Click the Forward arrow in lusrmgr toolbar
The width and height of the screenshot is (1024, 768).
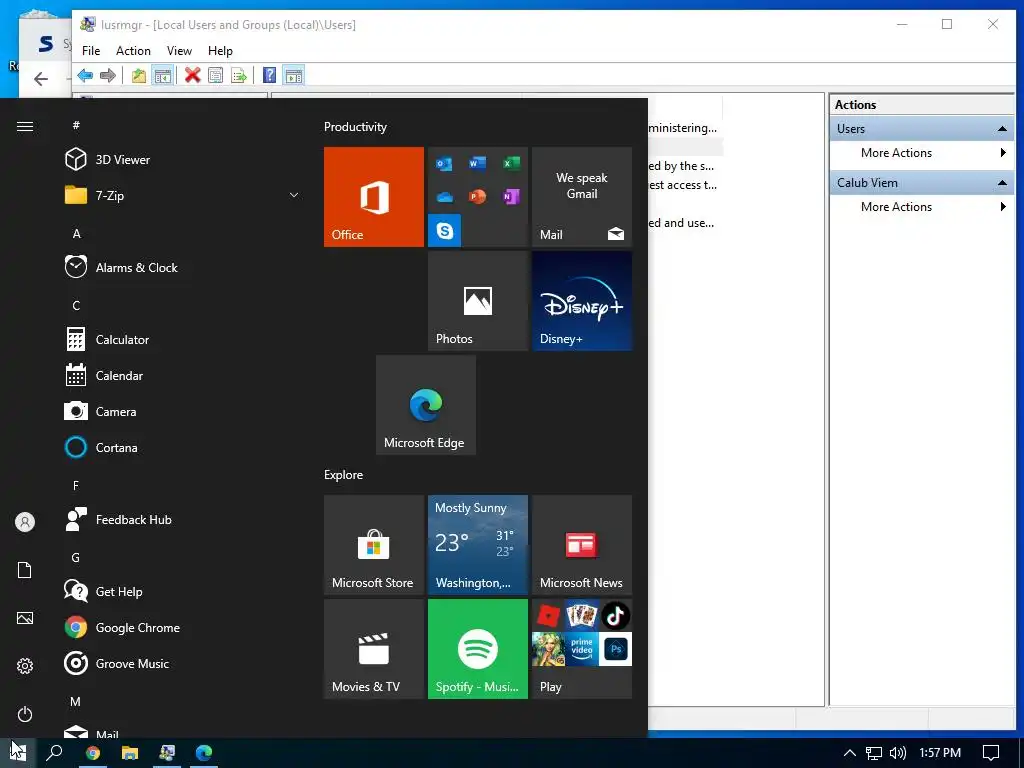(108, 76)
